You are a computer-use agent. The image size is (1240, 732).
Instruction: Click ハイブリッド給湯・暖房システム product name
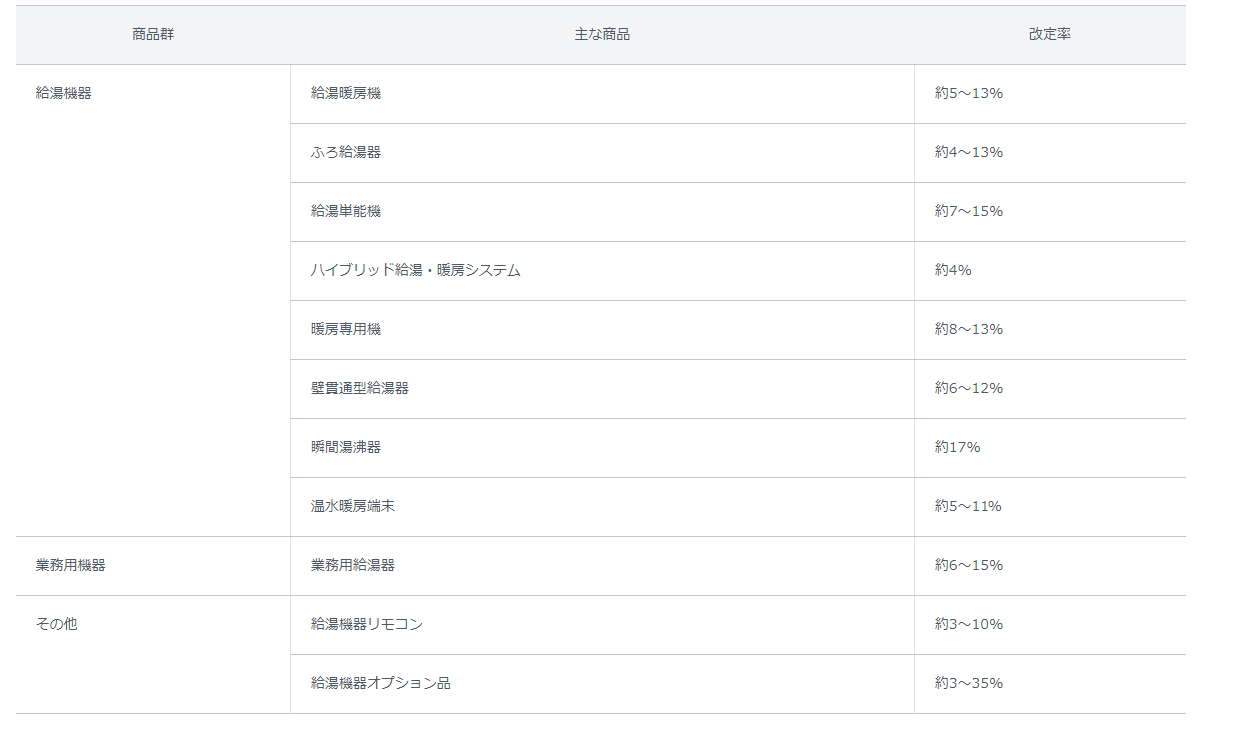[416, 270]
